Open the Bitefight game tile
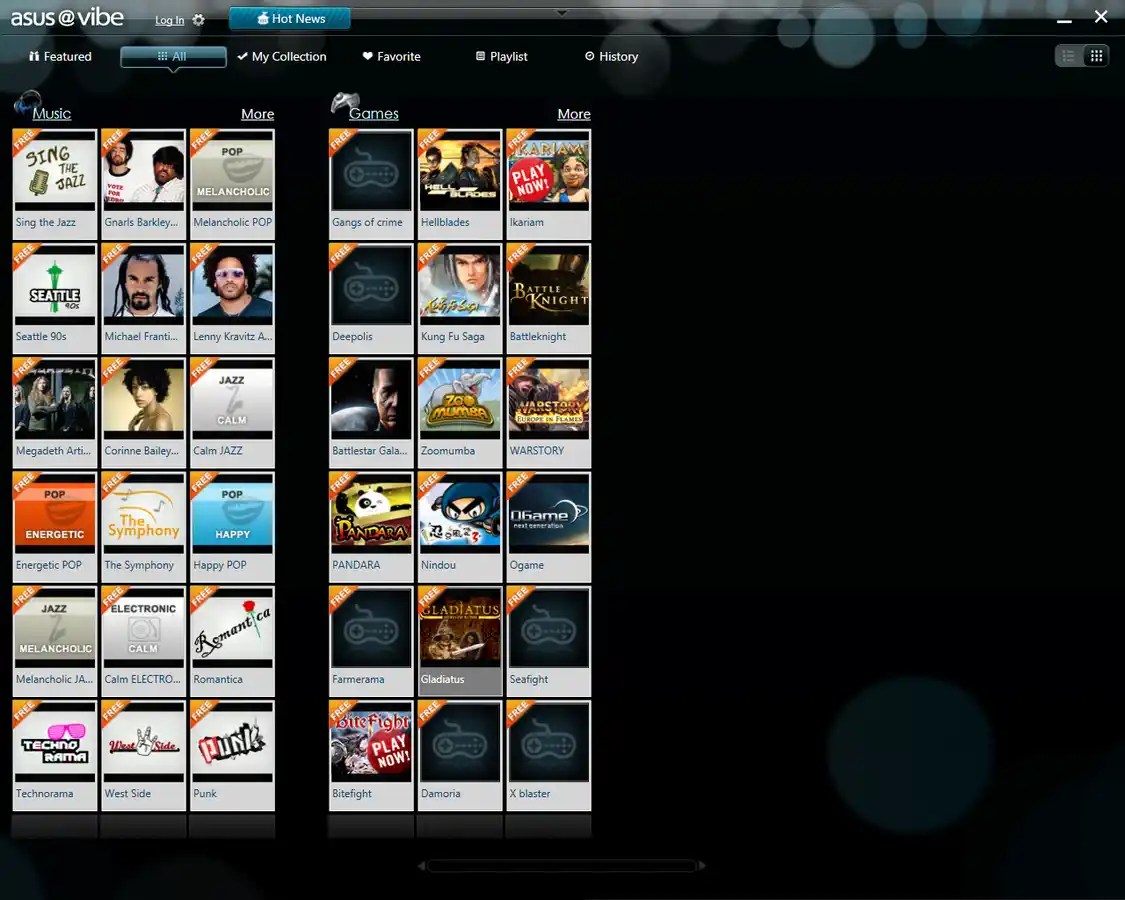 point(371,755)
